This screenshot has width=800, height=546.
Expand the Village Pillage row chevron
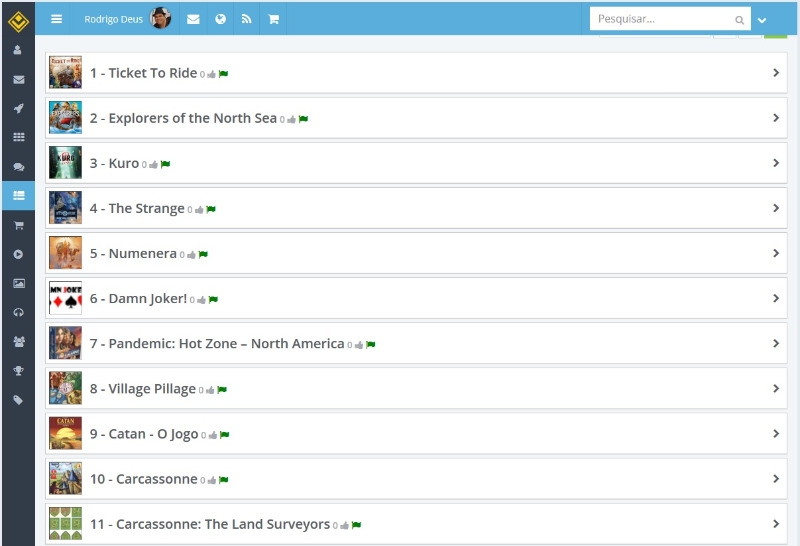[x=776, y=388]
